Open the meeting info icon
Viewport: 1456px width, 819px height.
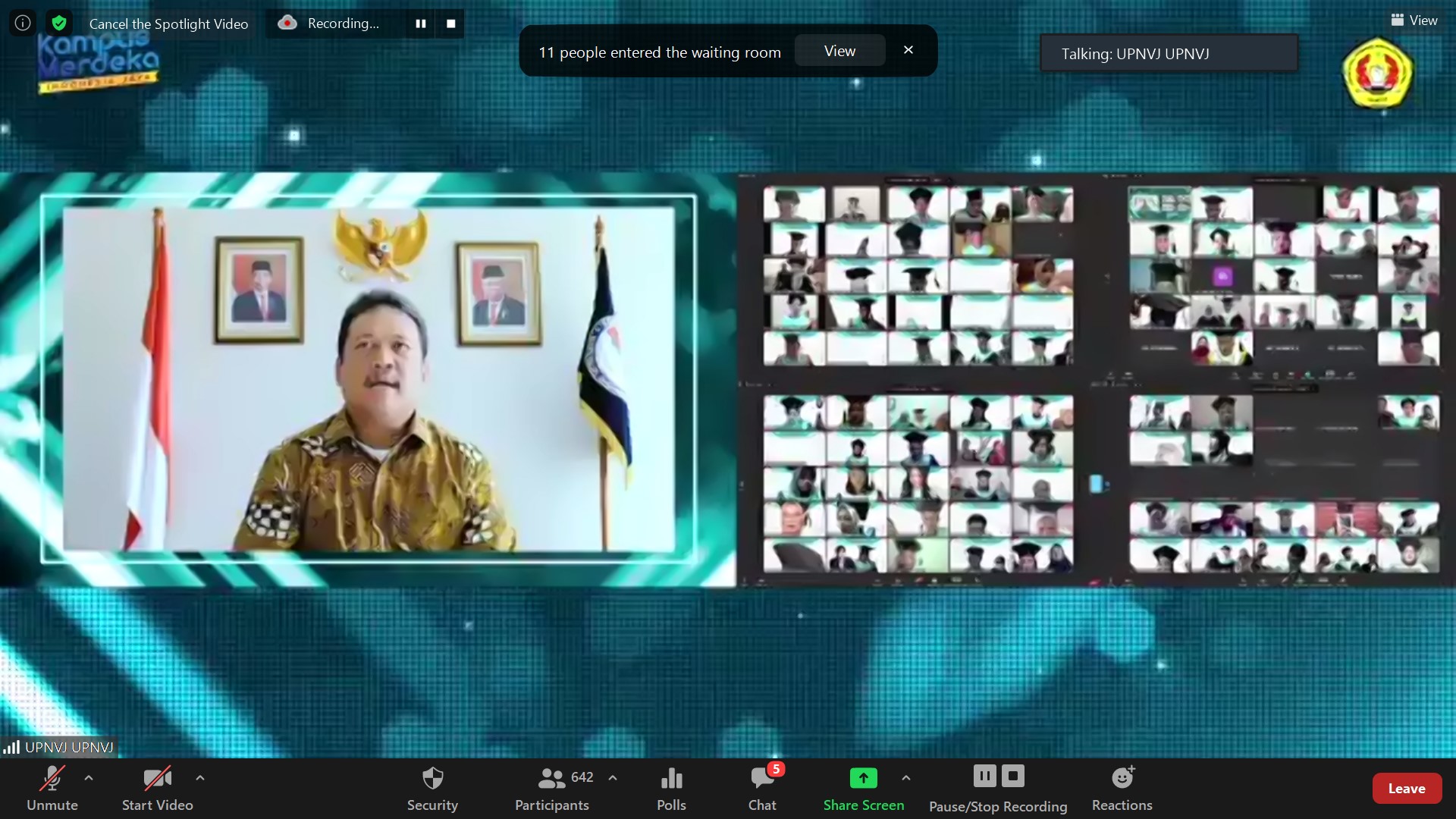23,23
